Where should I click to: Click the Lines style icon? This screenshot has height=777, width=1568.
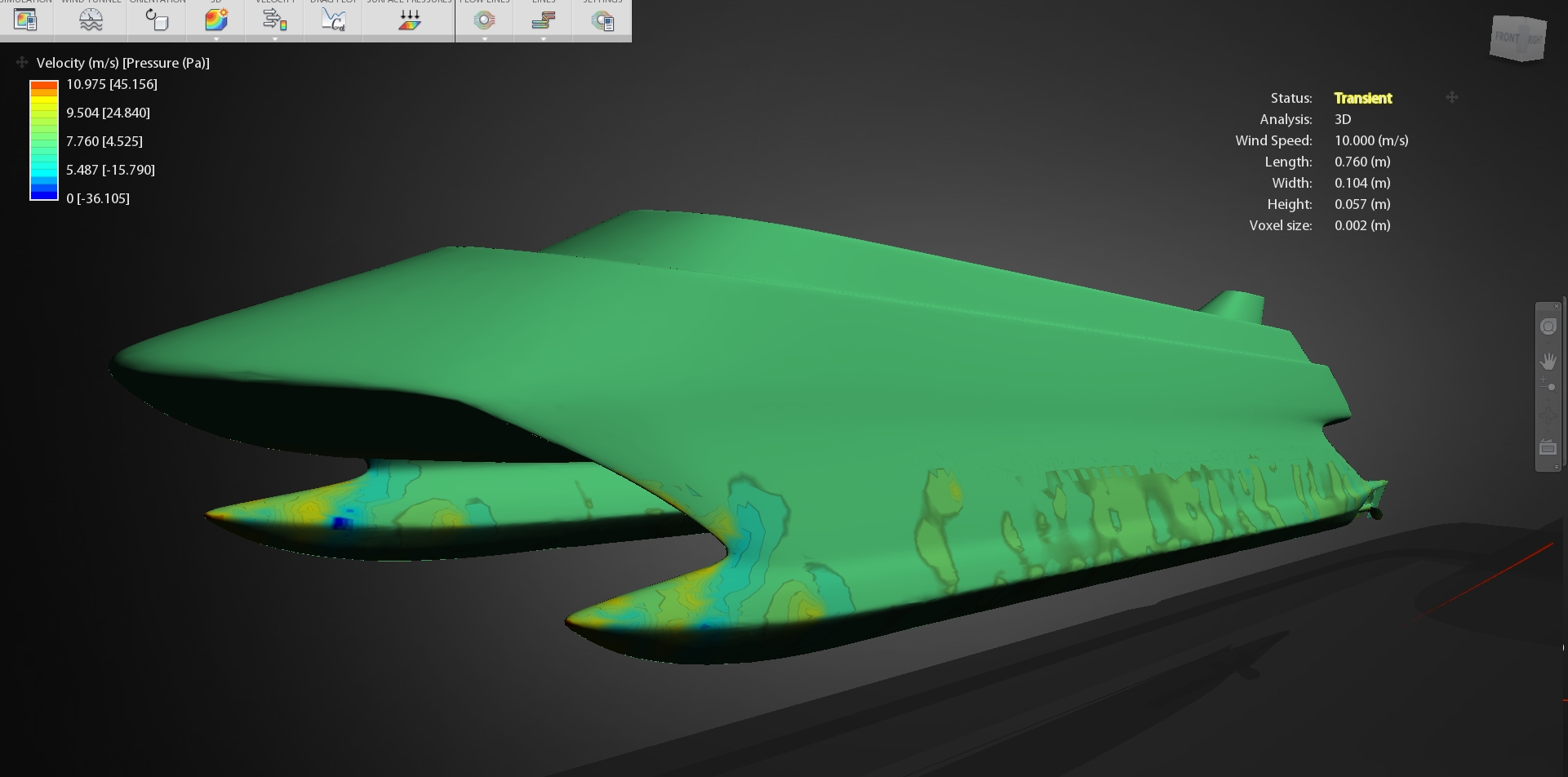[x=543, y=20]
